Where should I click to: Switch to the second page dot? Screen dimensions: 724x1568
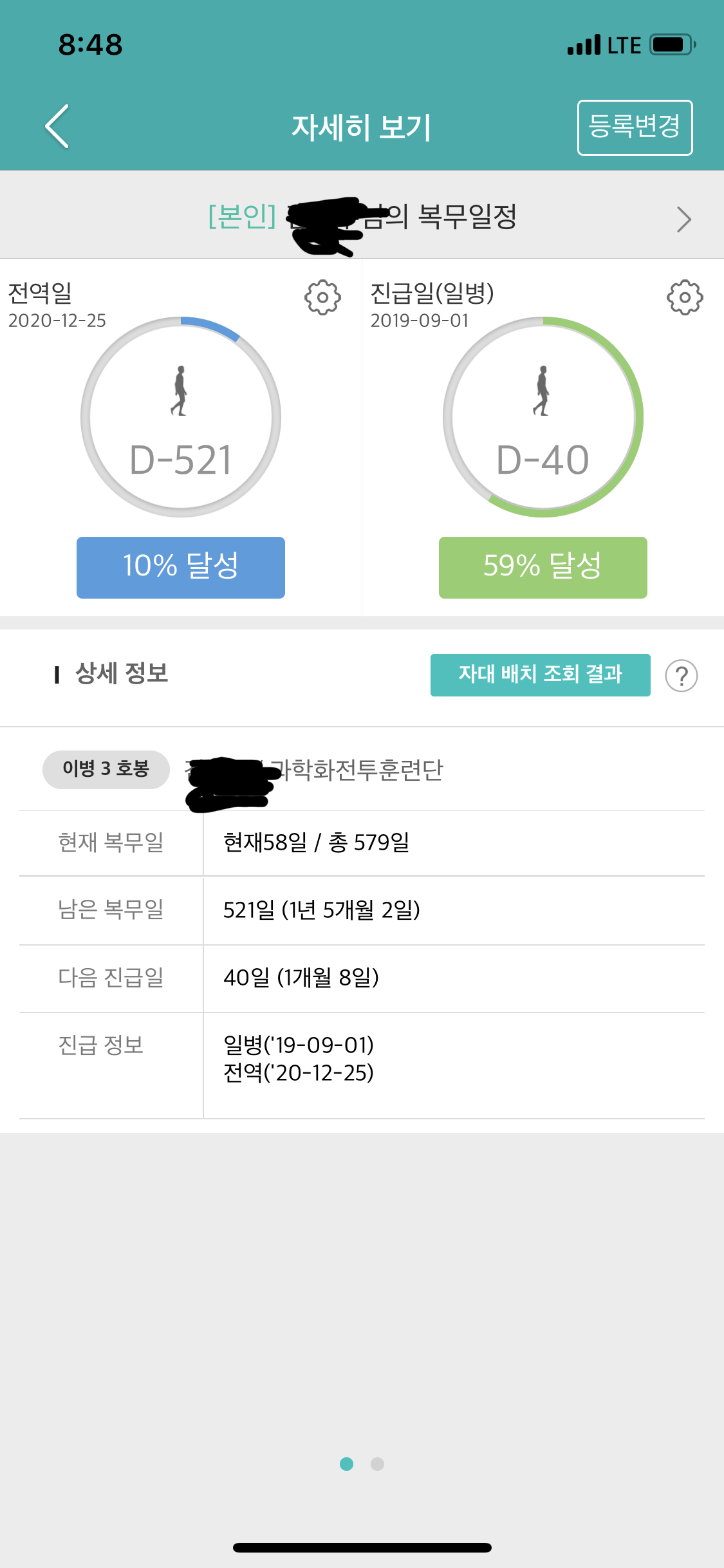click(x=378, y=1464)
